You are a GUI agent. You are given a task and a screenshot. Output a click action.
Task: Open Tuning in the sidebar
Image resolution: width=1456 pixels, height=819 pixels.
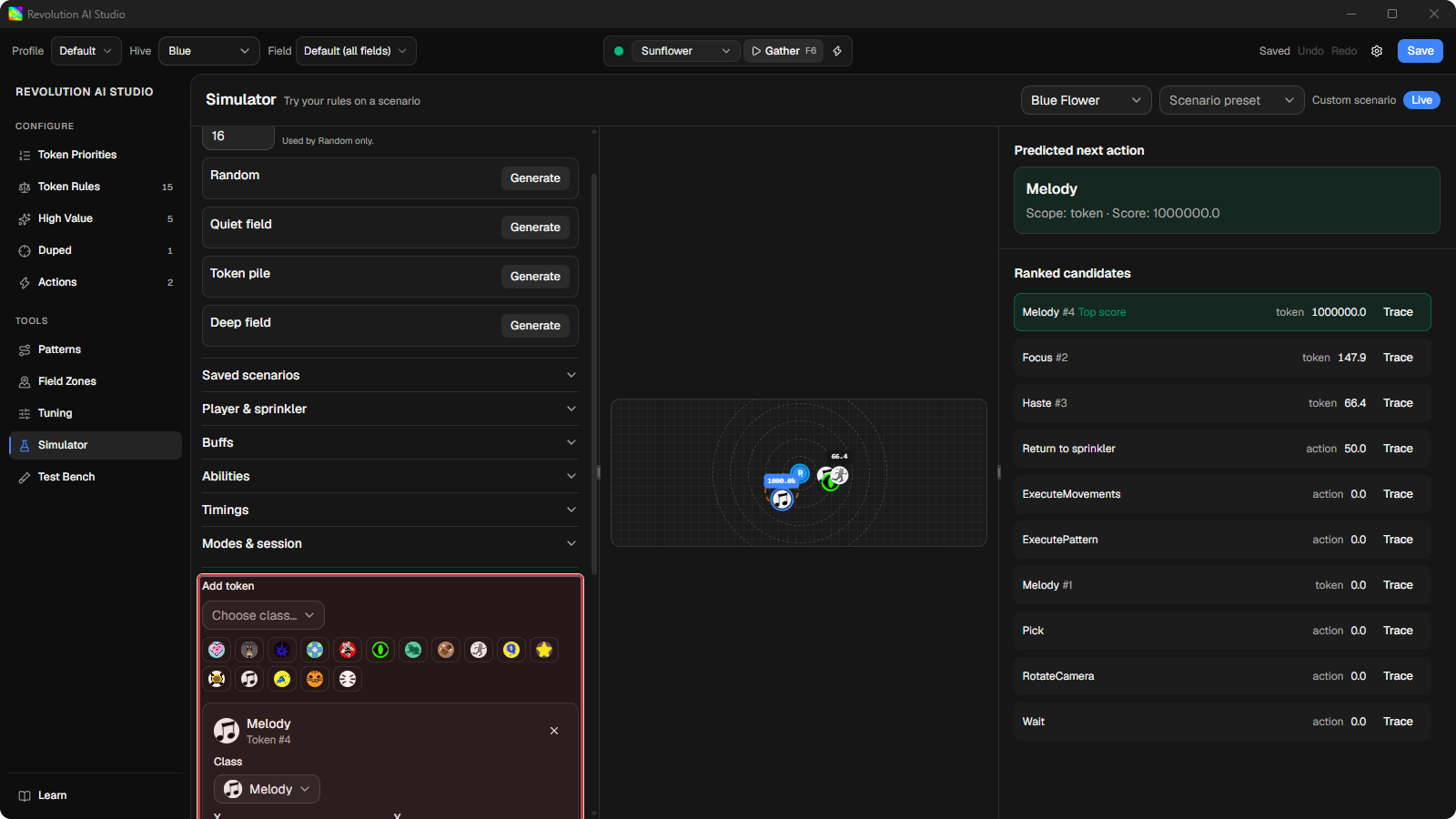(96, 413)
